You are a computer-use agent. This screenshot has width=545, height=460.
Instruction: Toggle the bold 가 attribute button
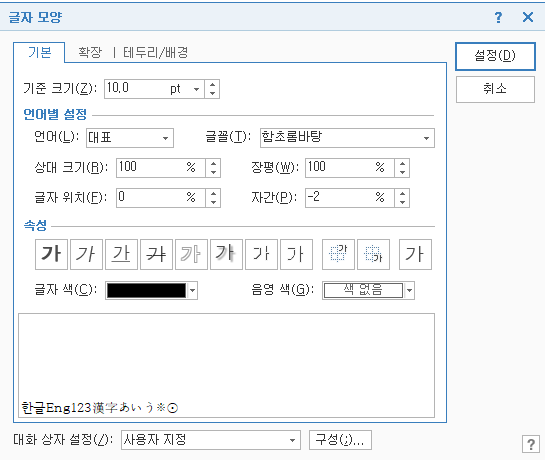pos(51,254)
